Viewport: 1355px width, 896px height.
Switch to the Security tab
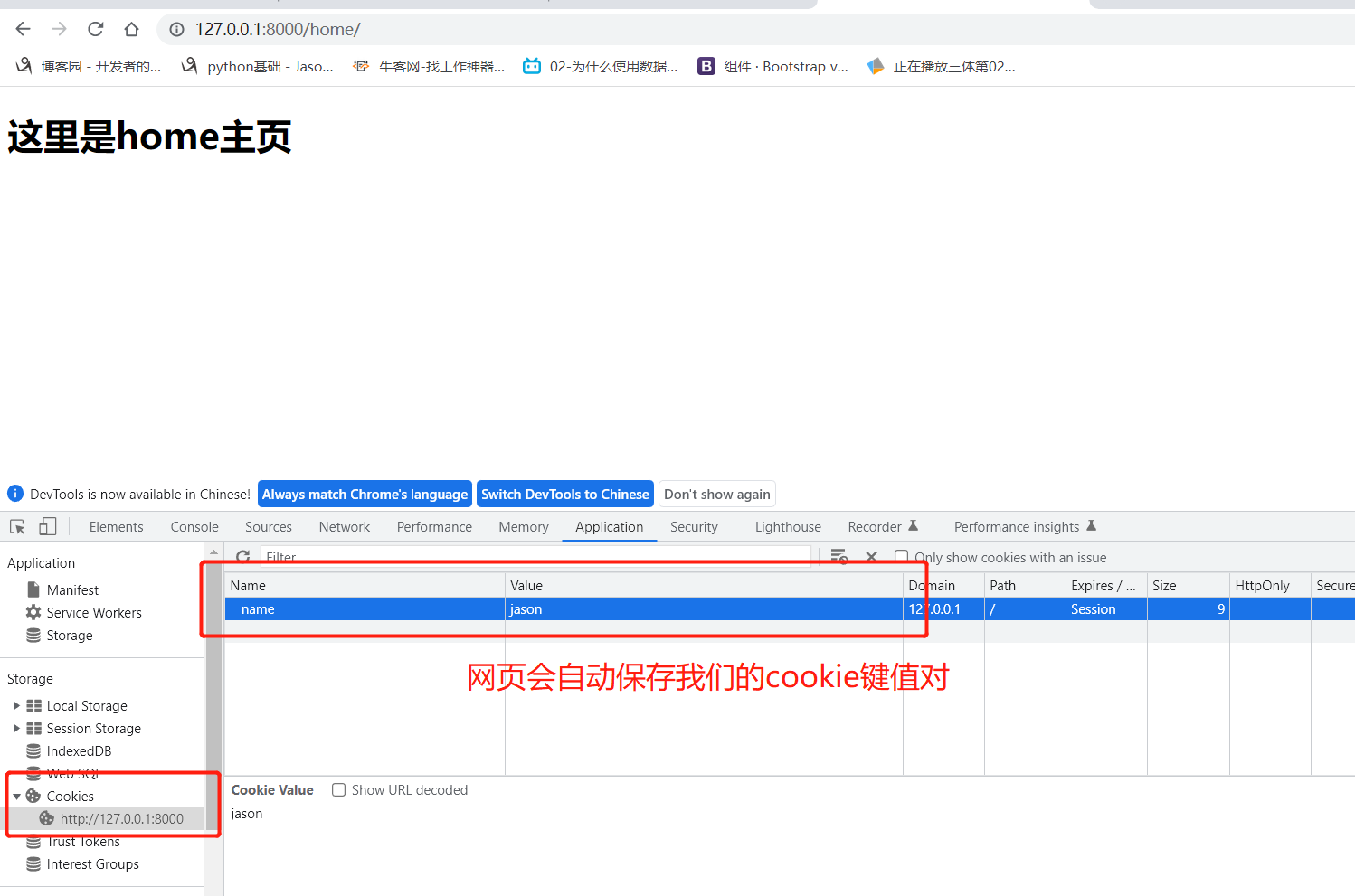[694, 526]
